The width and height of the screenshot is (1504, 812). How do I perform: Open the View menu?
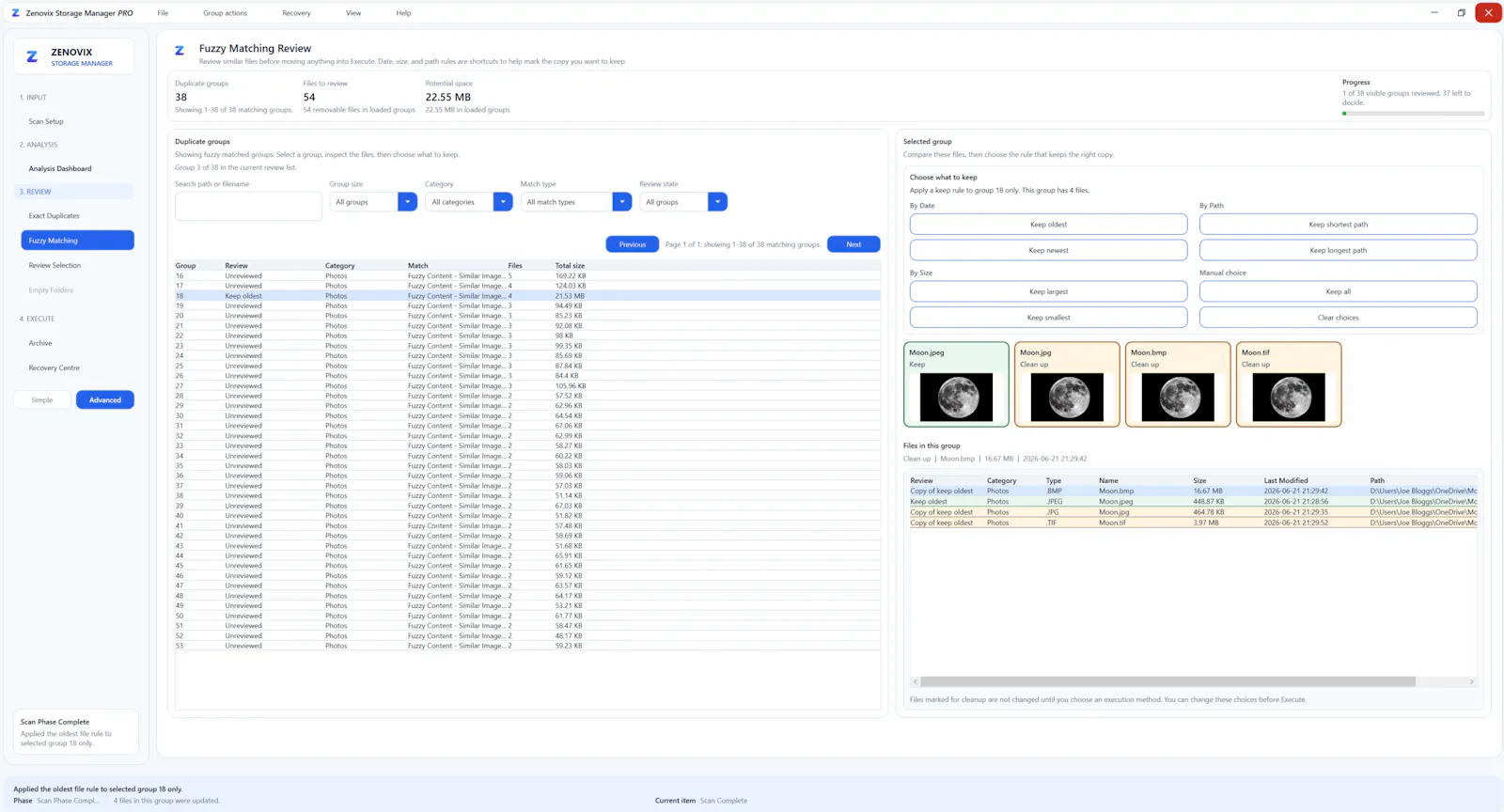353,13
